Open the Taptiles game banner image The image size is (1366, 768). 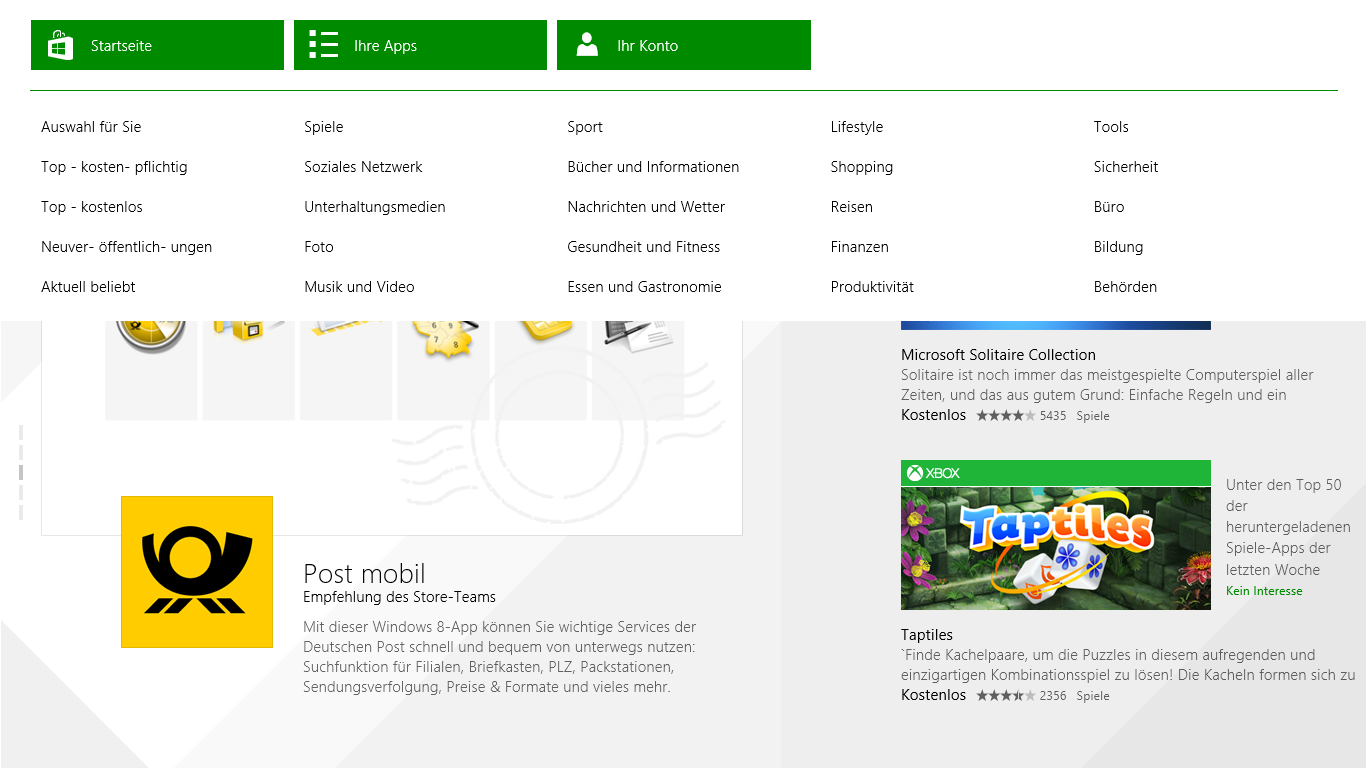(1056, 548)
